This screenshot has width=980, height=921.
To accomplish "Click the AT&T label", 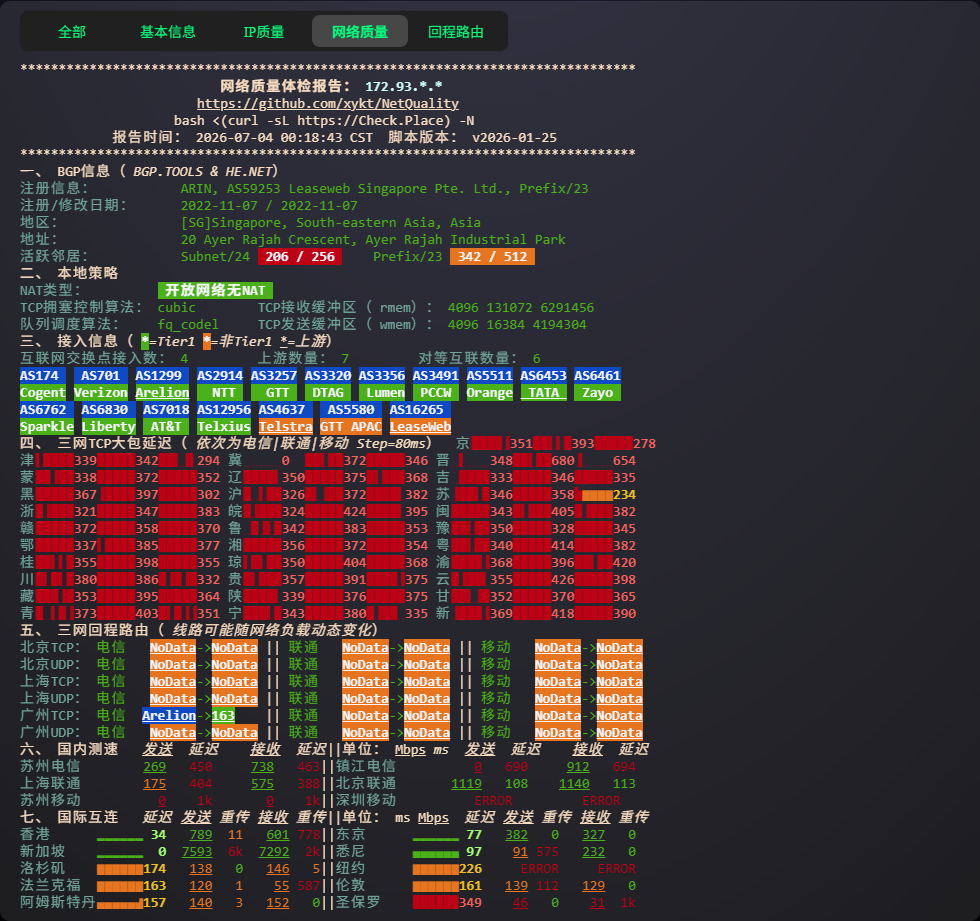I will click(166, 427).
